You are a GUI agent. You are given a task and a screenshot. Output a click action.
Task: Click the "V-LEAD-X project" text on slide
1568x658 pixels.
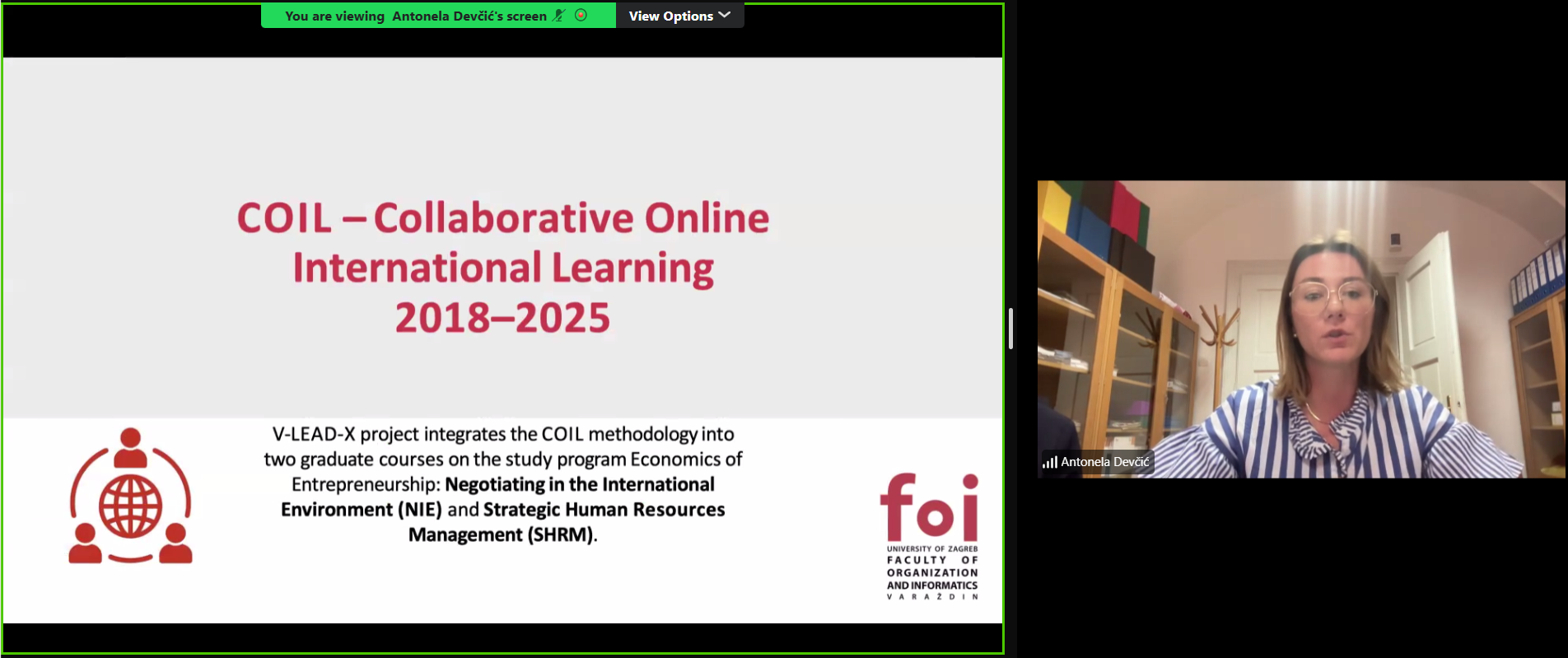(345, 434)
